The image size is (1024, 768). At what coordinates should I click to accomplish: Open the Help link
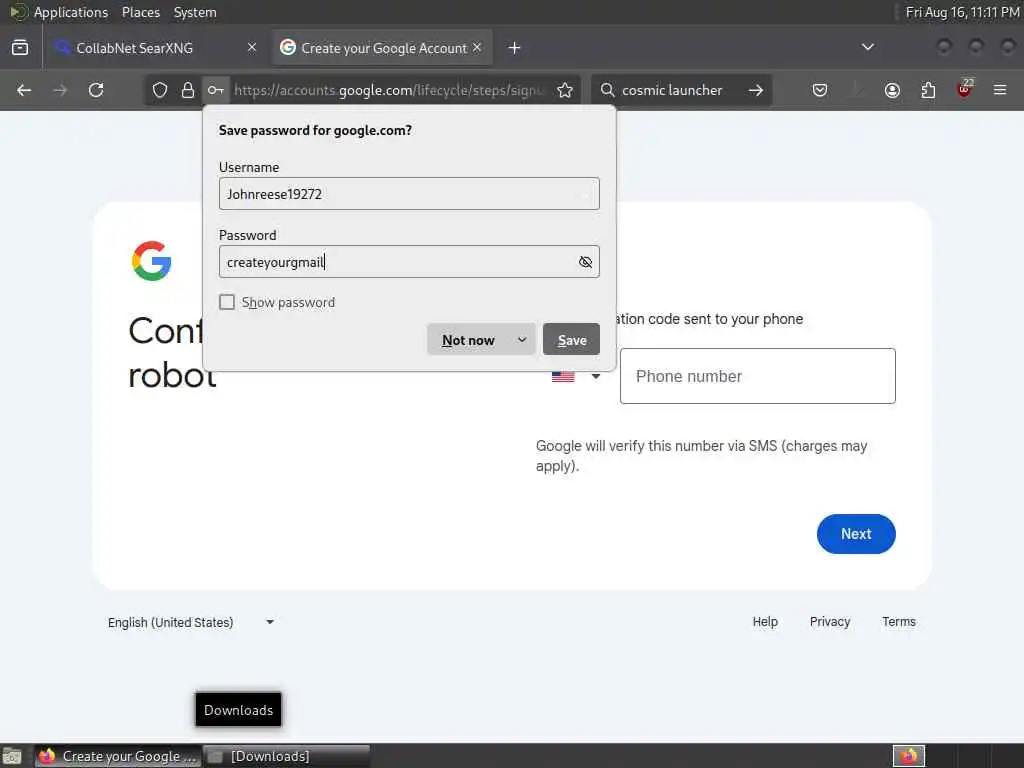tap(765, 622)
